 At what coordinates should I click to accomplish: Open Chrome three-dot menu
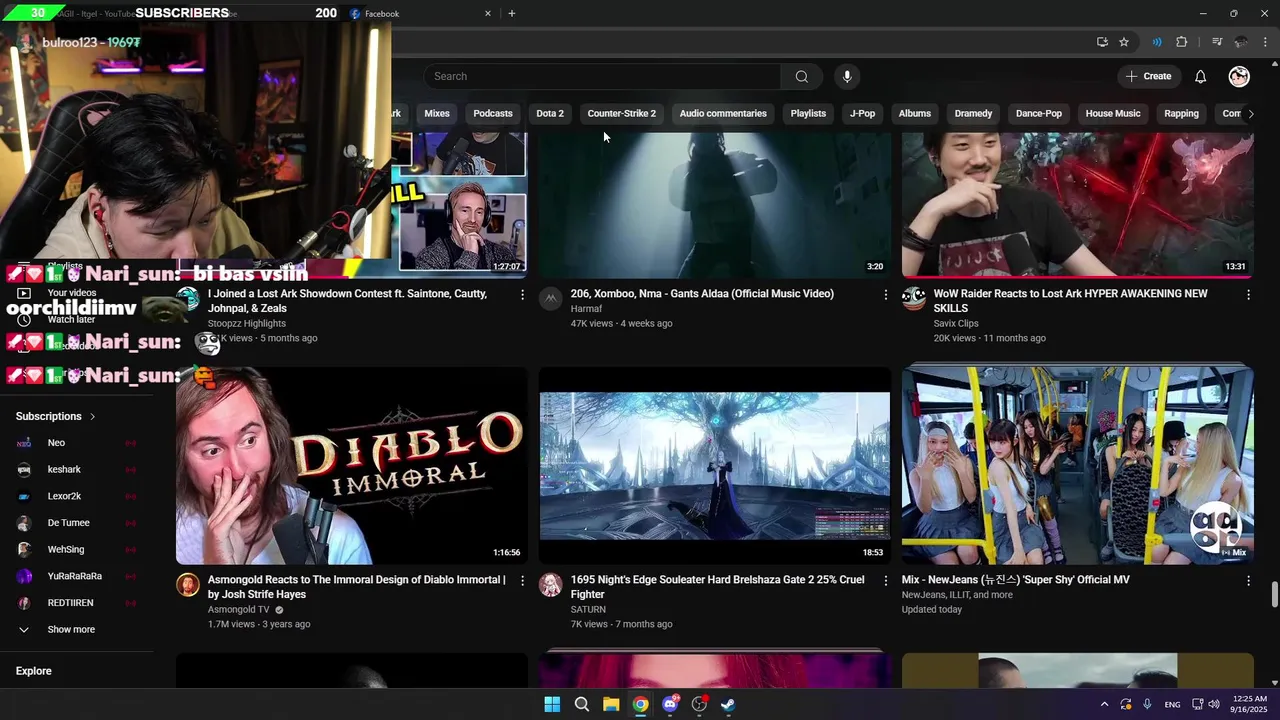(1265, 42)
